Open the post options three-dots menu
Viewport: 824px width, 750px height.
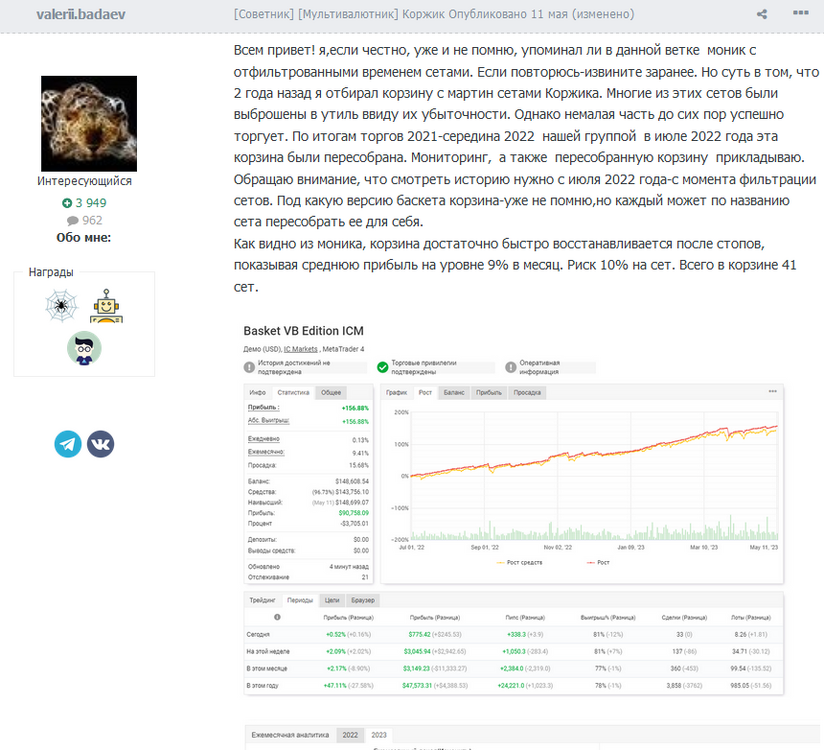800,13
